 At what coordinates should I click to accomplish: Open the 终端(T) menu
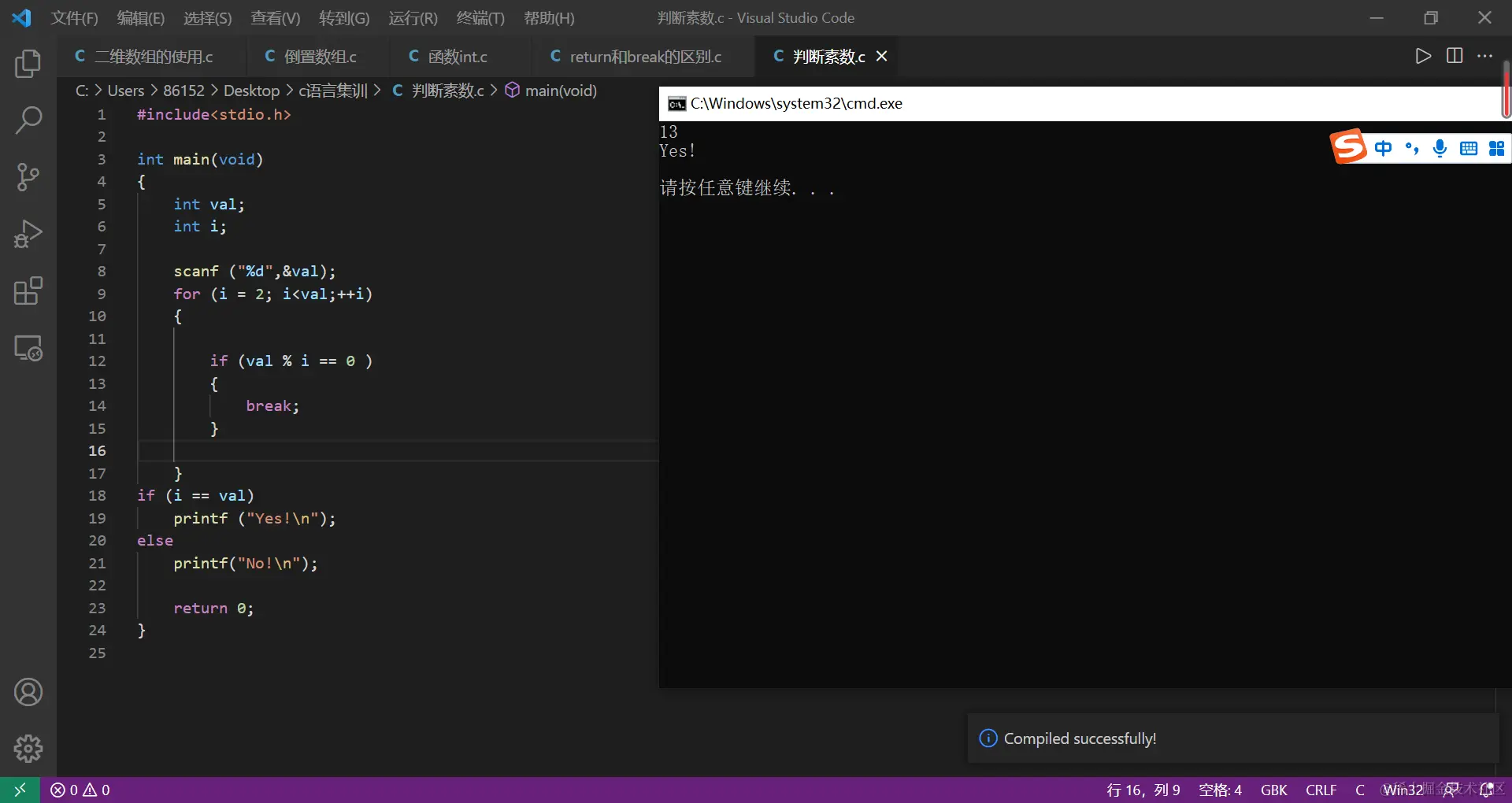tap(480, 17)
